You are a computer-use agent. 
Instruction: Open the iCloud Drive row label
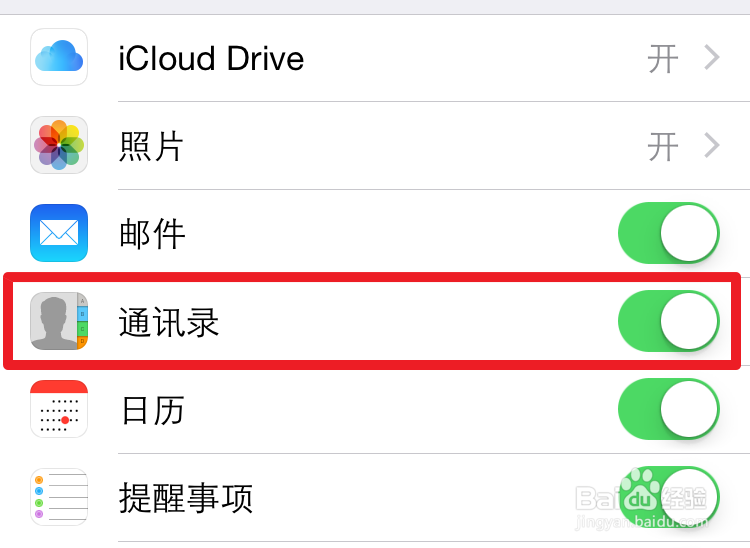click(x=211, y=58)
